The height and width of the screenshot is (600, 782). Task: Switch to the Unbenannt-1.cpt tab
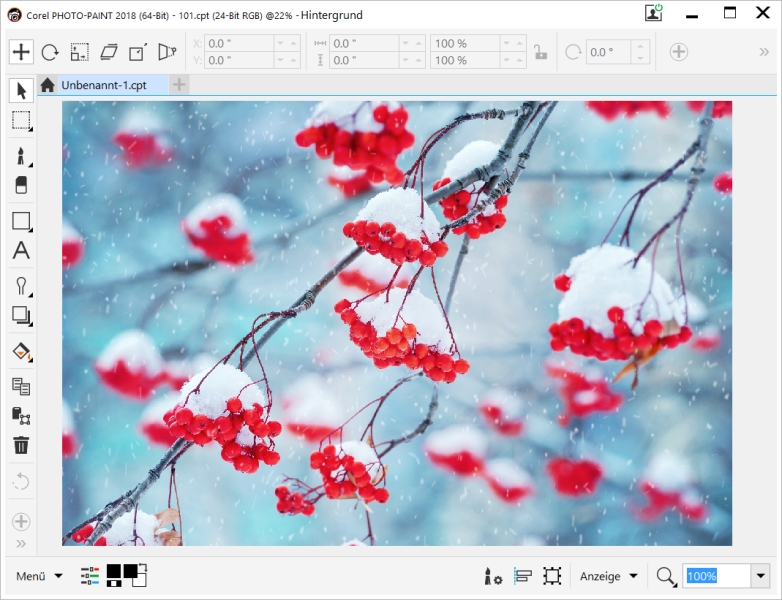(104, 85)
